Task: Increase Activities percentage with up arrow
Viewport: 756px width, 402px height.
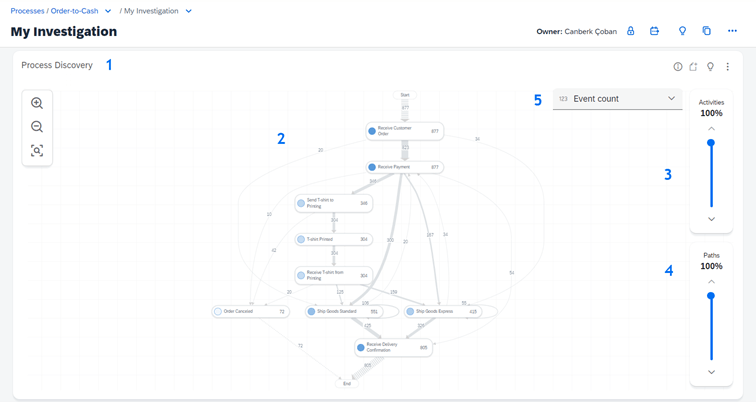Action: pyautogui.click(x=711, y=129)
